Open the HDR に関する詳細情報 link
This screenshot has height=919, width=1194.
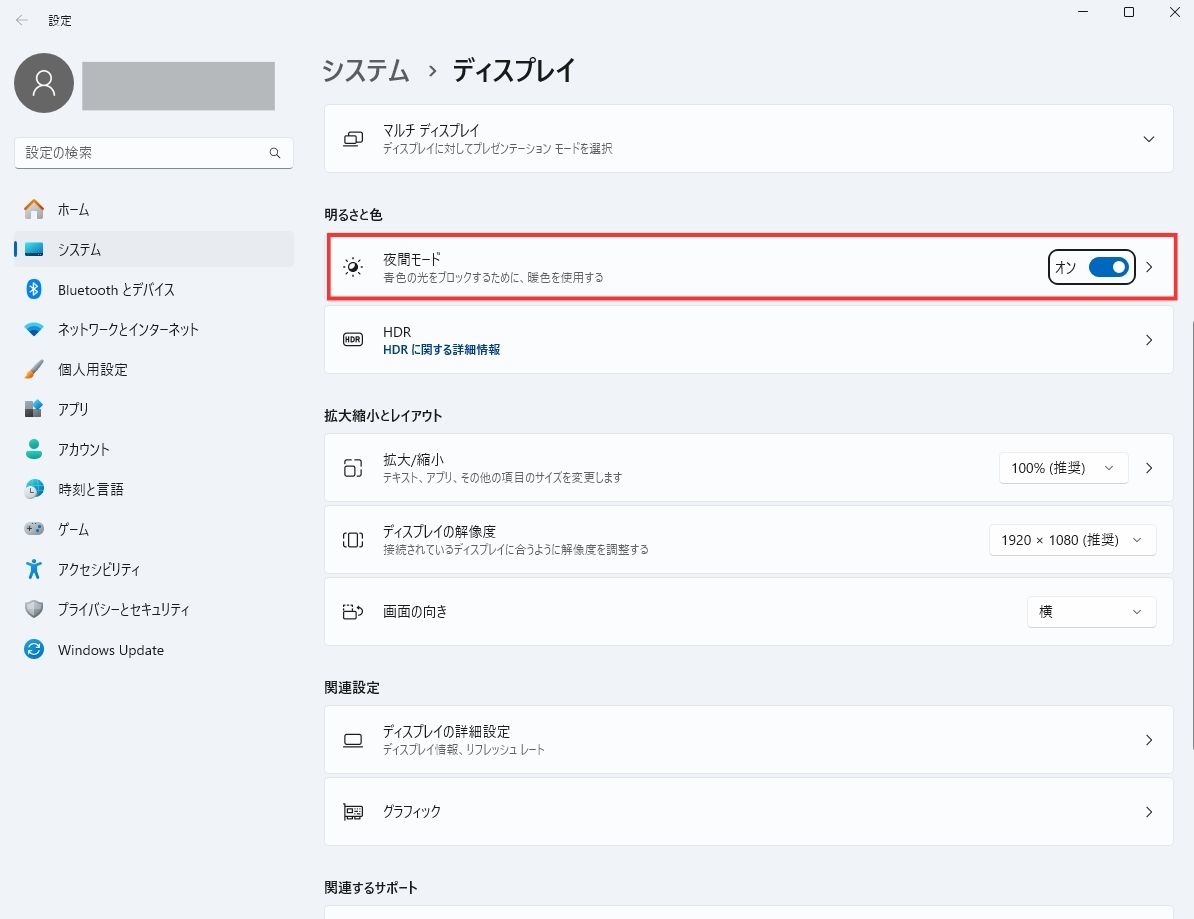click(x=440, y=349)
